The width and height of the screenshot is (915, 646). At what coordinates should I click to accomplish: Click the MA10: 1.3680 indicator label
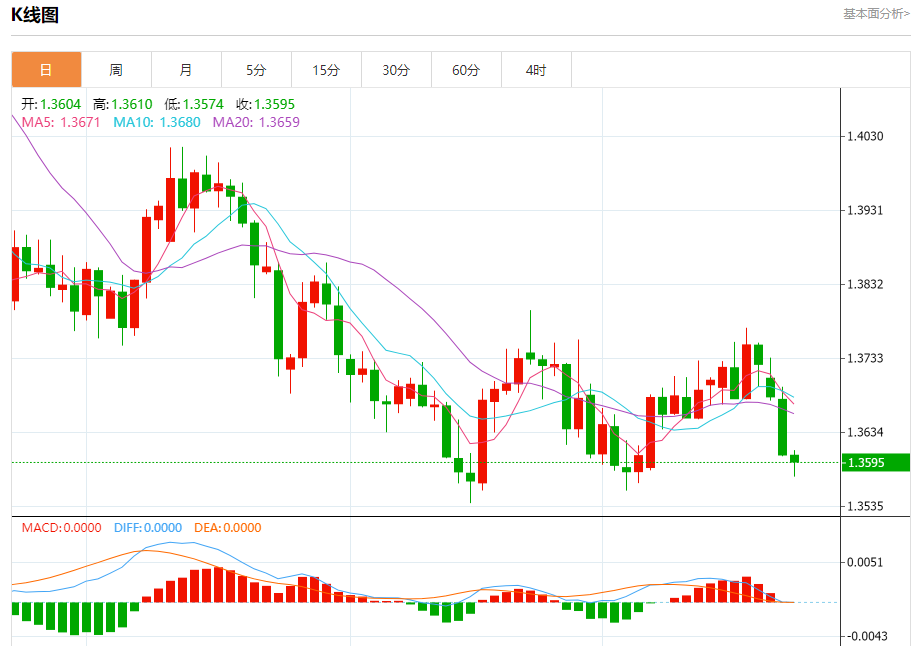157,122
